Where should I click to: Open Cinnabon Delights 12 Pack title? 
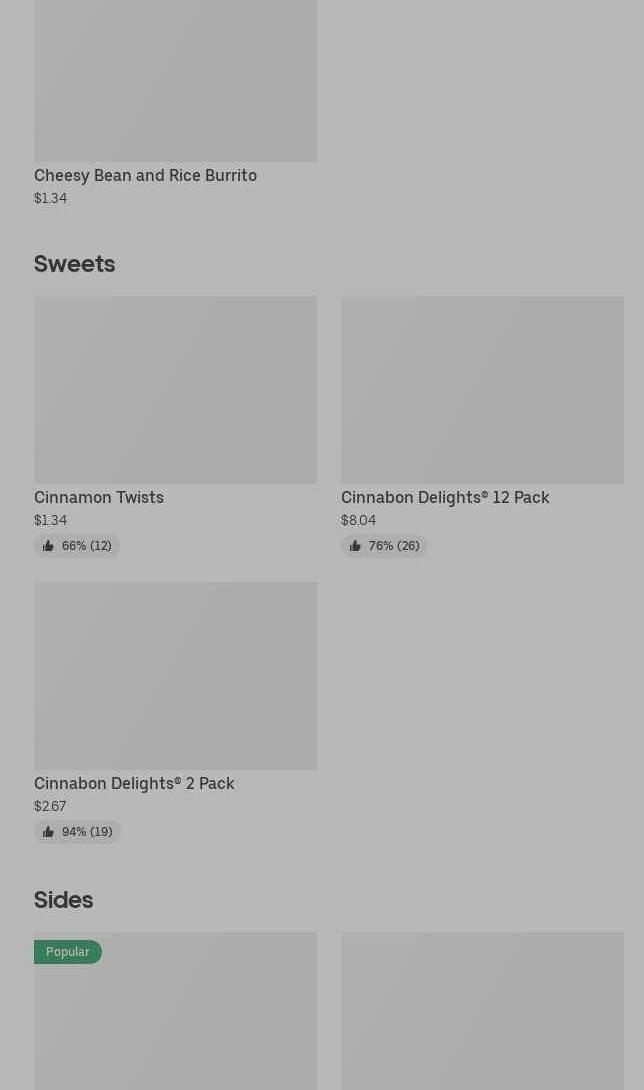click(x=445, y=498)
